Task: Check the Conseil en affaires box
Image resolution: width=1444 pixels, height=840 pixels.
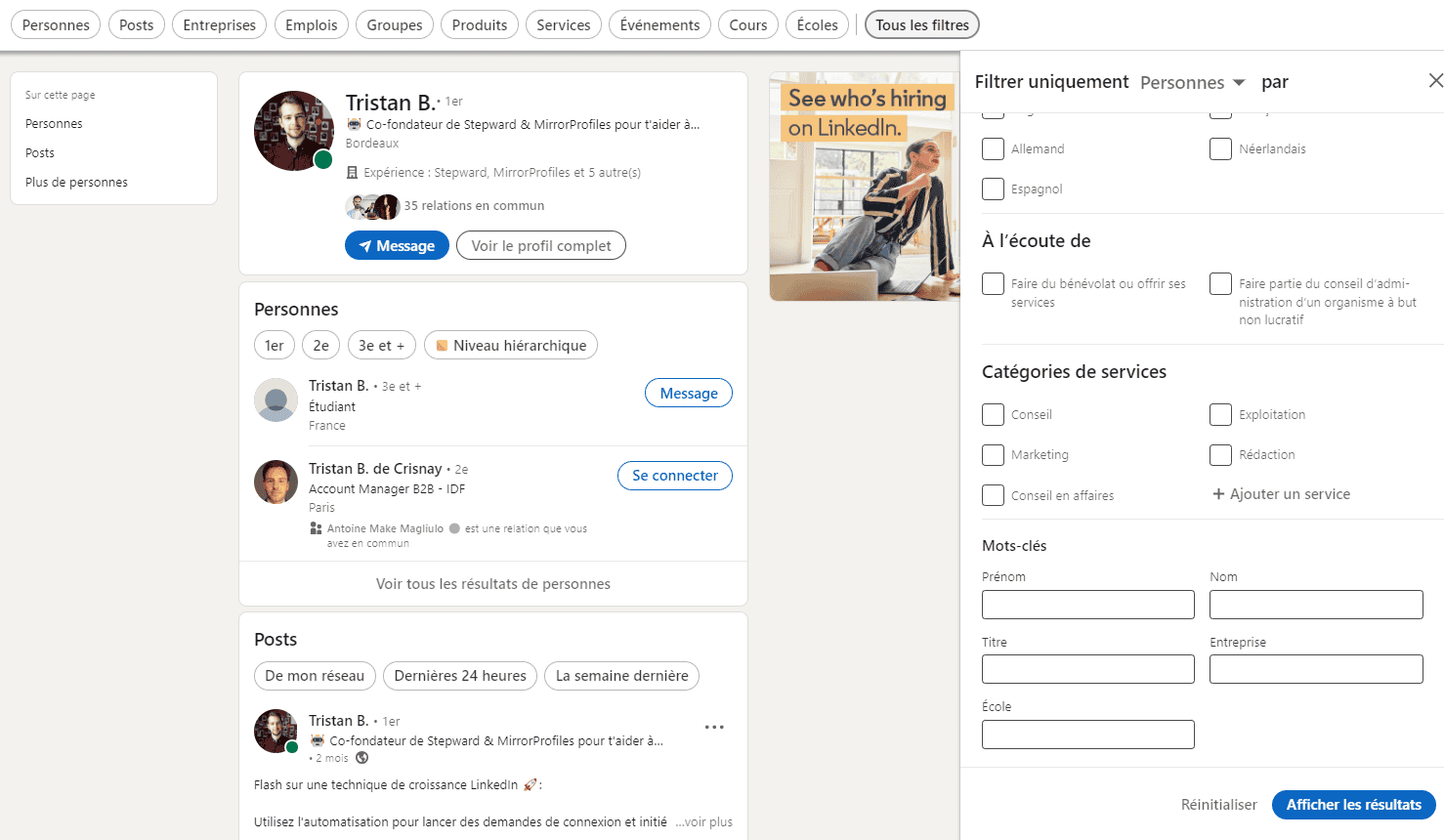Action: [x=993, y=495]
